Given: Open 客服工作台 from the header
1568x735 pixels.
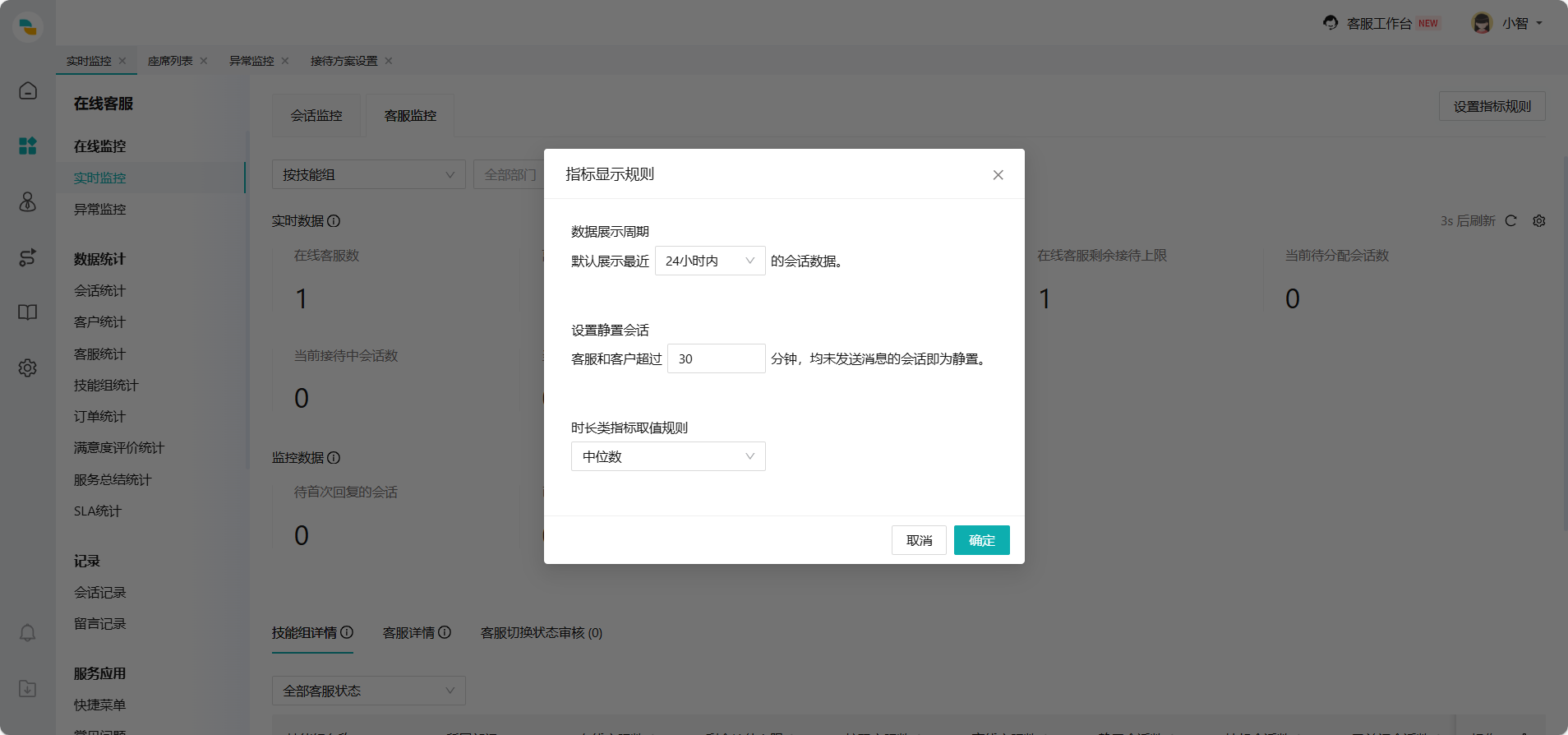Looking at the screenshot, I should tap(1379, 24).
